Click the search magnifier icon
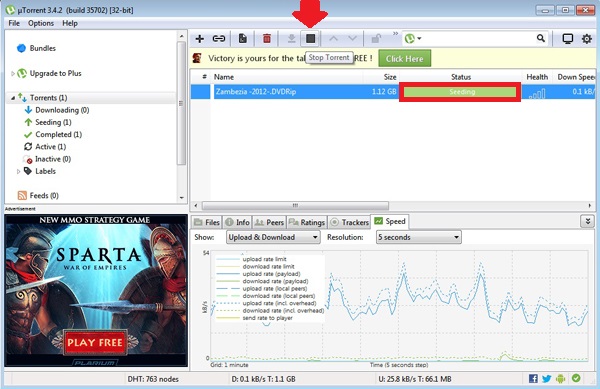The height and width of the screenshot is (389, 600). click(x=541, y=38)
